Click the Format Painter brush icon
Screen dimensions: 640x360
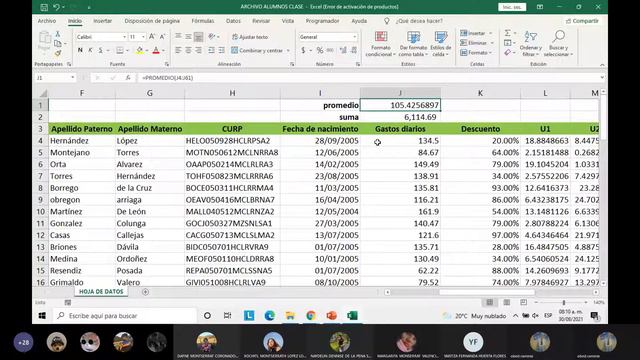point(58,53)
